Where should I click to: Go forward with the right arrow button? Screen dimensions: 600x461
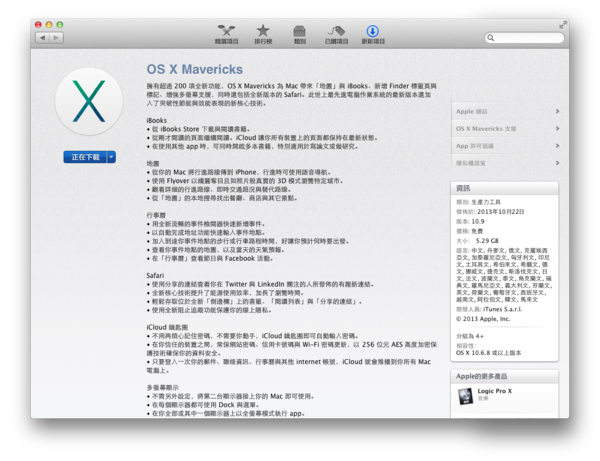[x=56, y=37]
